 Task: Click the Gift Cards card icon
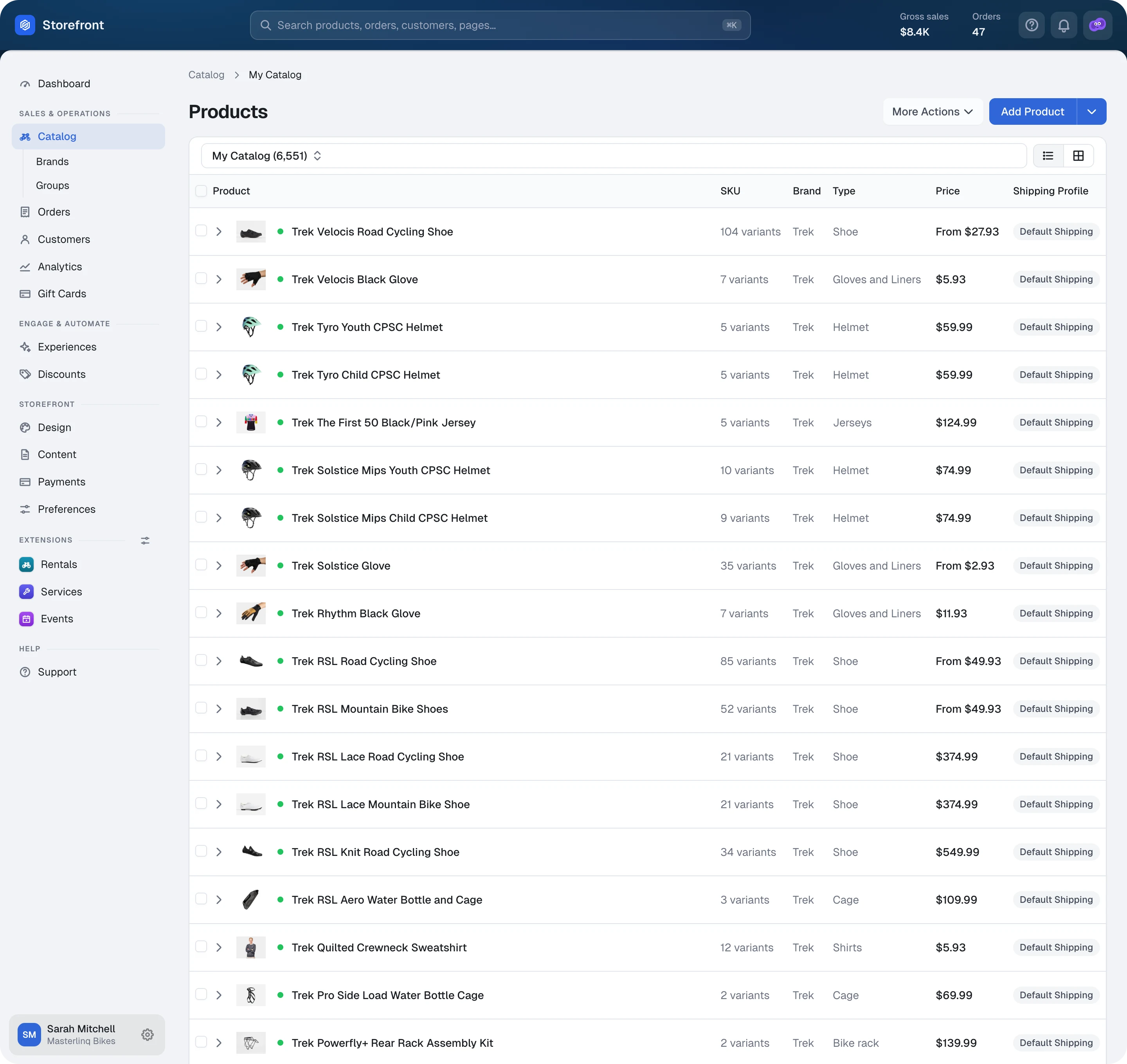[x=25, y=294]
